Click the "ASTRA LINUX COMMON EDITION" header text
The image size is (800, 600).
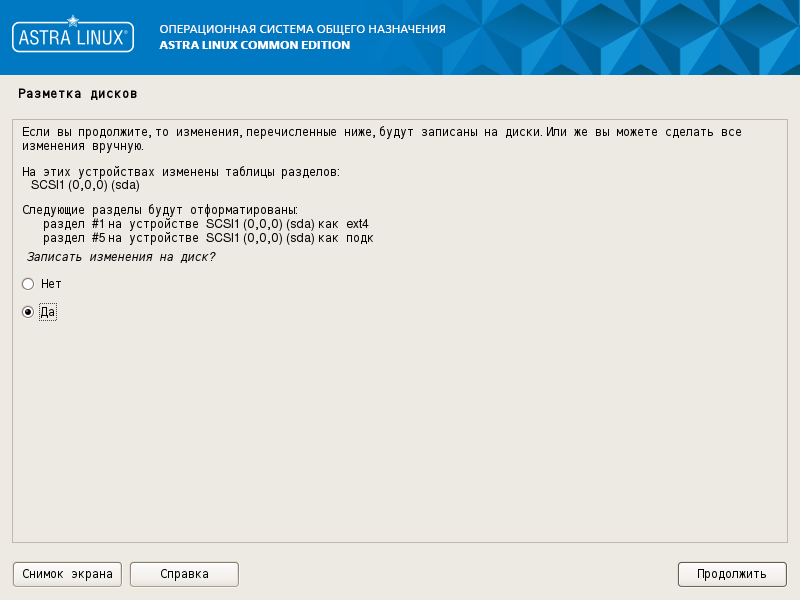tap(255, 45)
